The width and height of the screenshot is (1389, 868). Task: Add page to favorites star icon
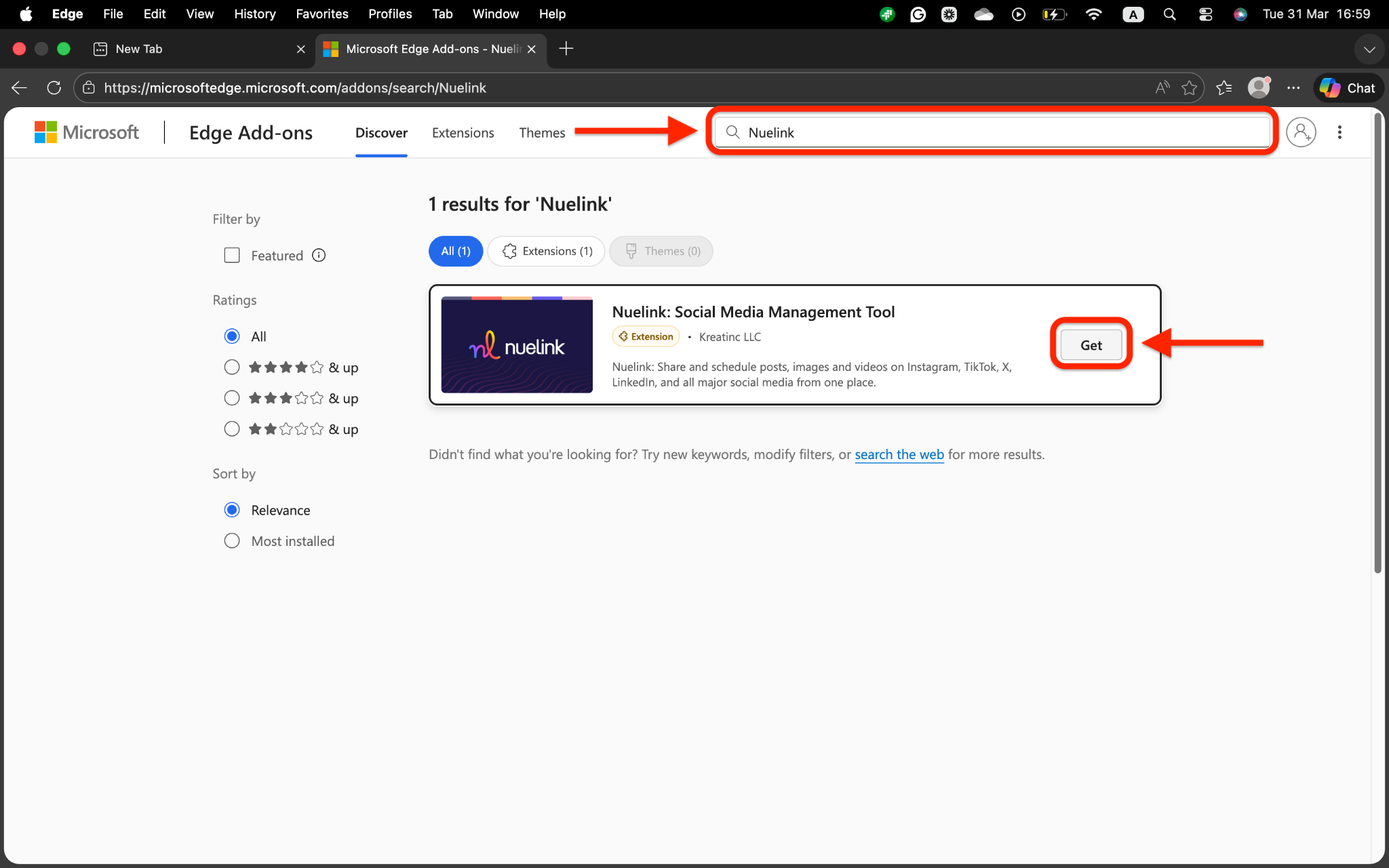click(x=1189, y=88)
